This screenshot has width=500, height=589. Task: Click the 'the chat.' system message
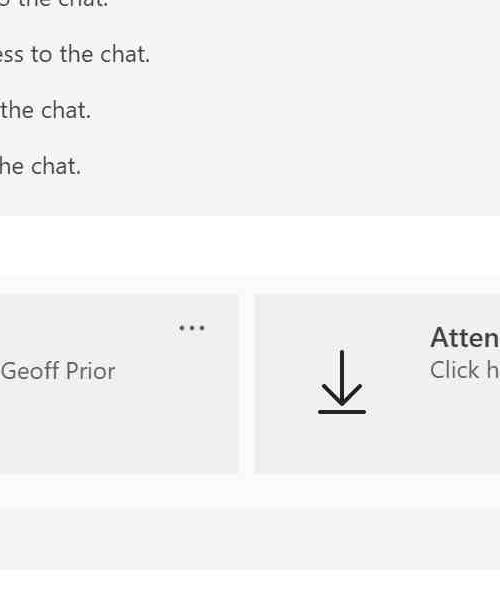[x=45, y=110]
